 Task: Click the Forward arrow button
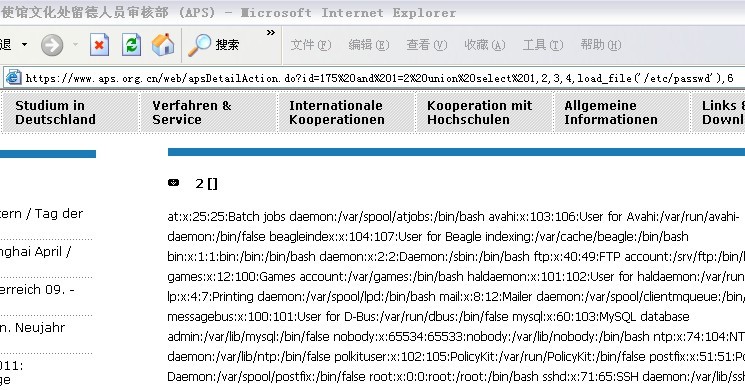coord(52,45)
